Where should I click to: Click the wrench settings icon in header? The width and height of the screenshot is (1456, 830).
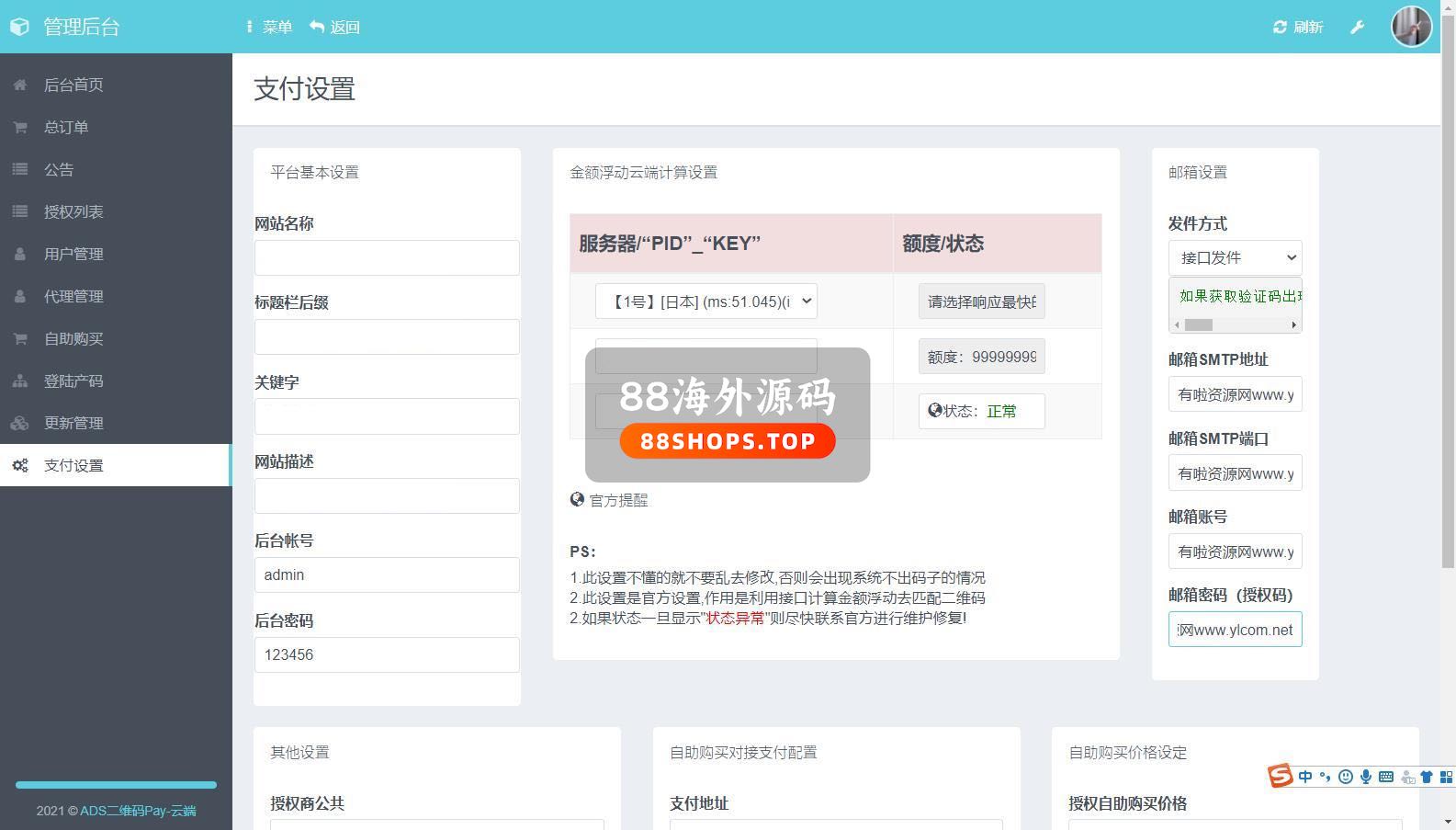1357,28
